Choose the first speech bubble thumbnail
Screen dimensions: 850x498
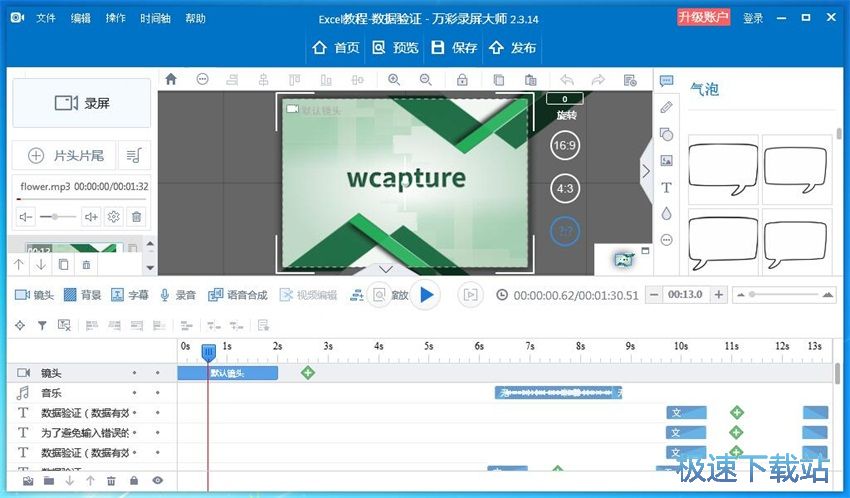tap(723, 169)
